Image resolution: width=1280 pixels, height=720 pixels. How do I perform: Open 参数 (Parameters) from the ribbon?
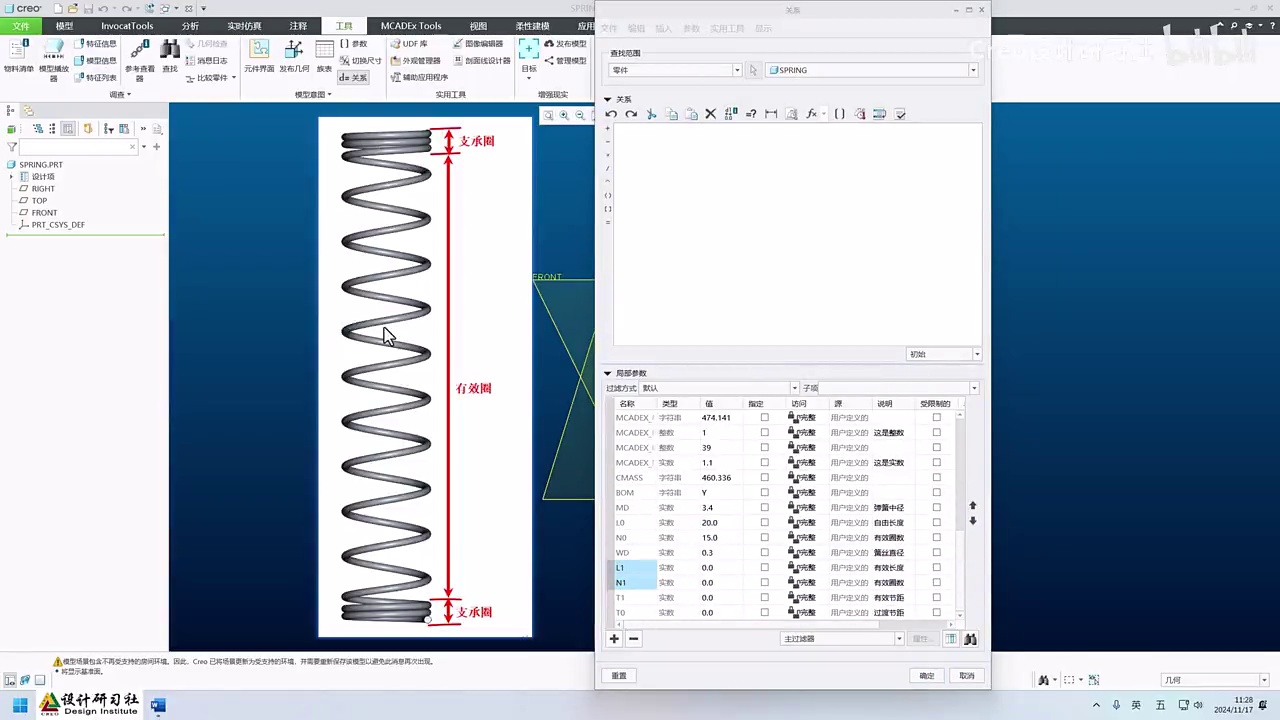[354, 44]
